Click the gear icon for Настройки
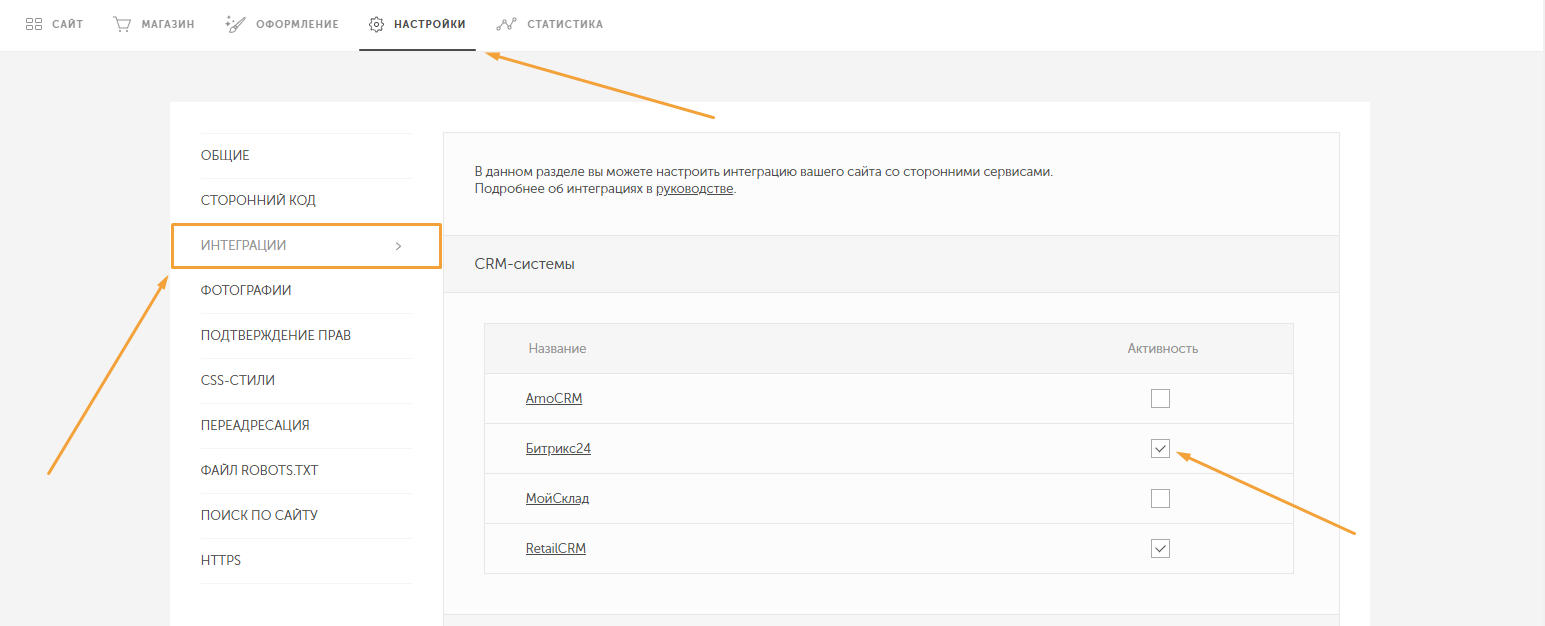This screenshot has width=1545, height=626. [x=377, y=24]
